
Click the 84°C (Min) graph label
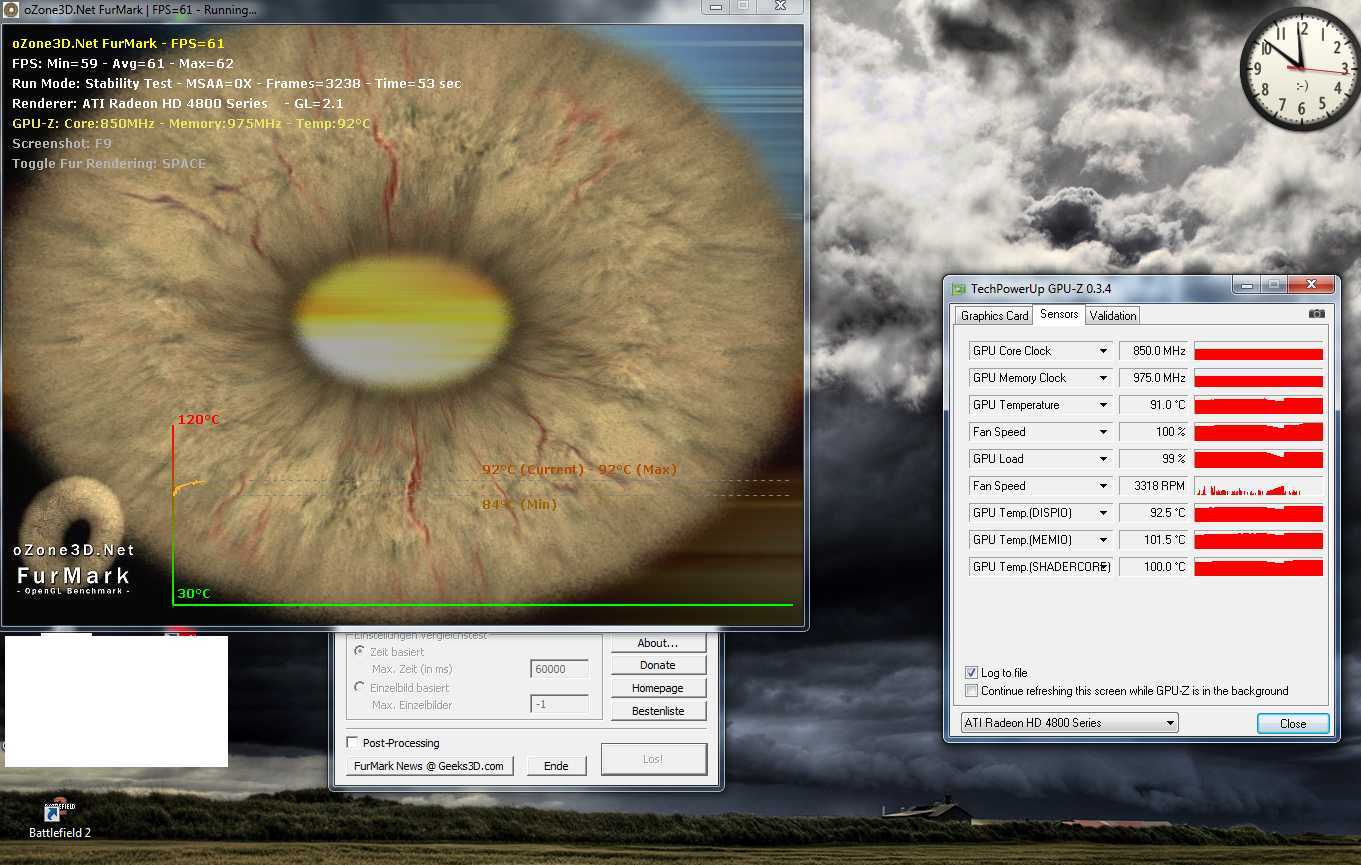pos(519,505)
